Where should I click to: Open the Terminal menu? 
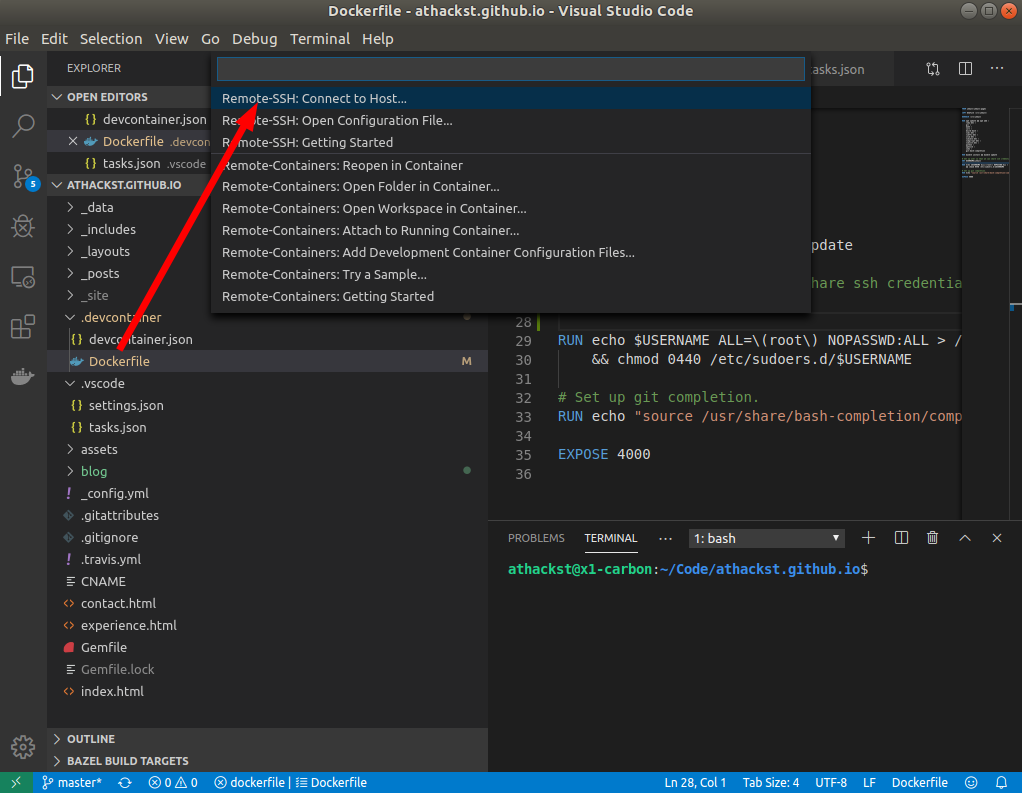point(320,39)
